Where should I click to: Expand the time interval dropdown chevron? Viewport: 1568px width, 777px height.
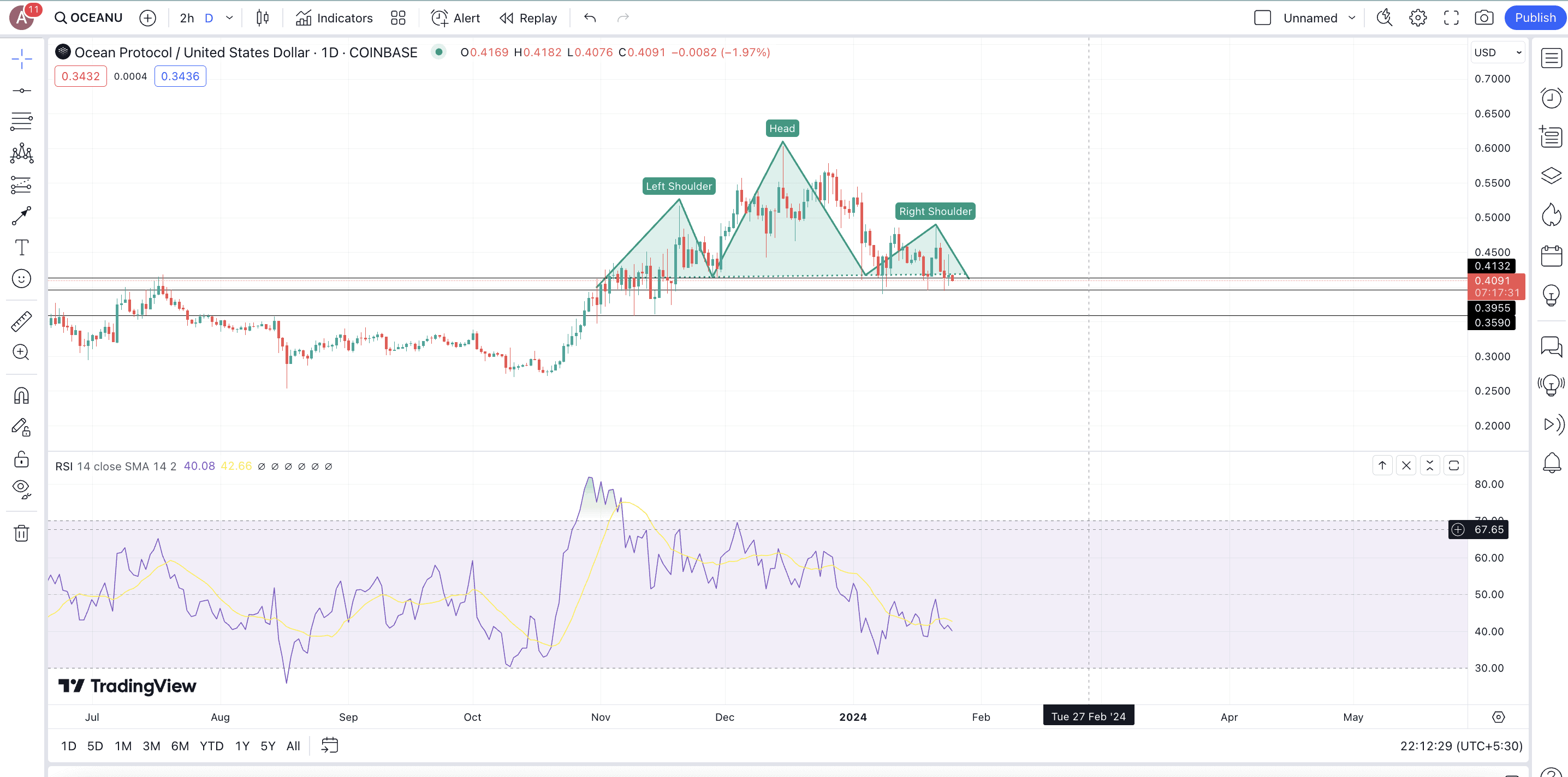229,17
